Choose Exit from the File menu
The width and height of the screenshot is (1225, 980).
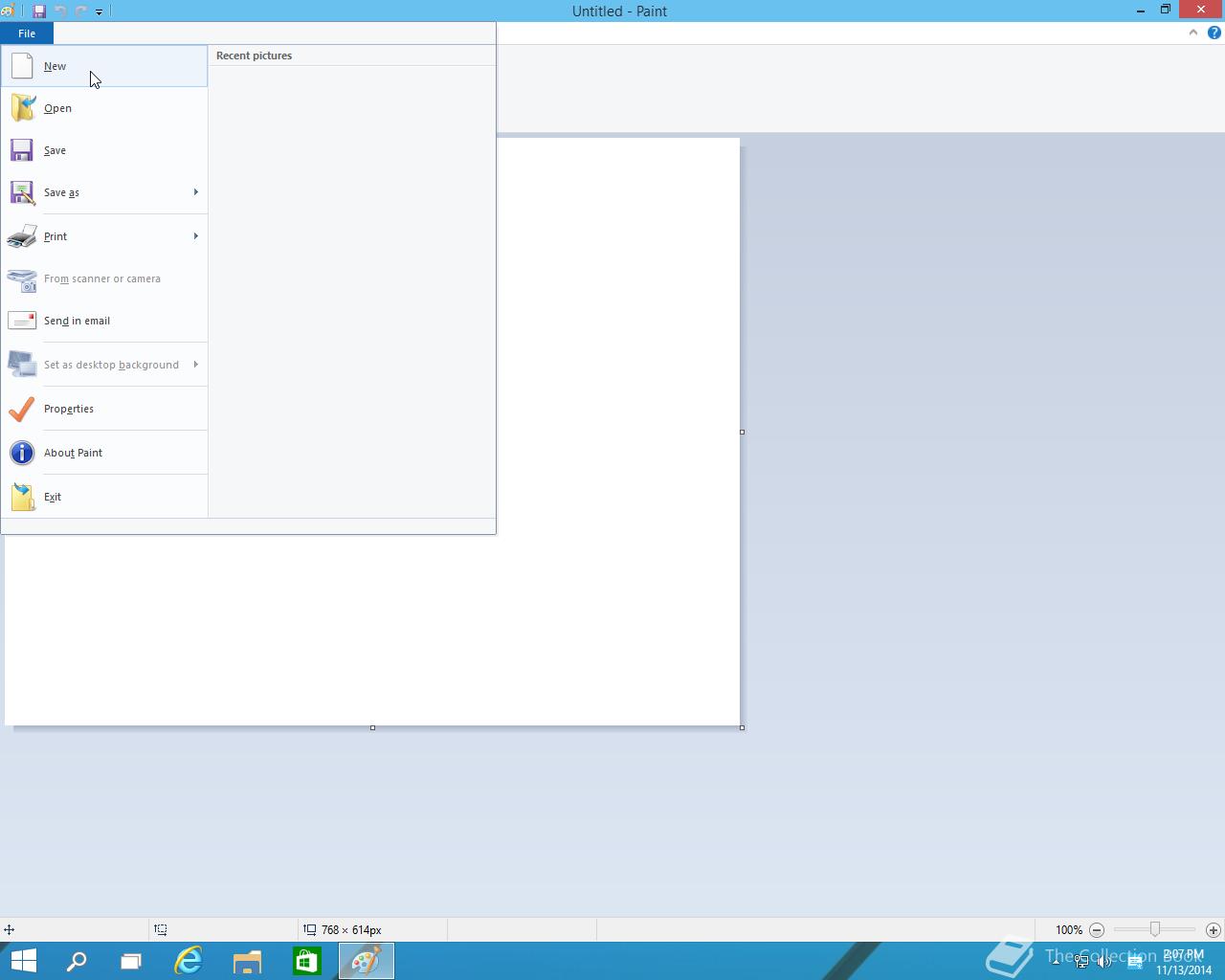coord(104,497)
